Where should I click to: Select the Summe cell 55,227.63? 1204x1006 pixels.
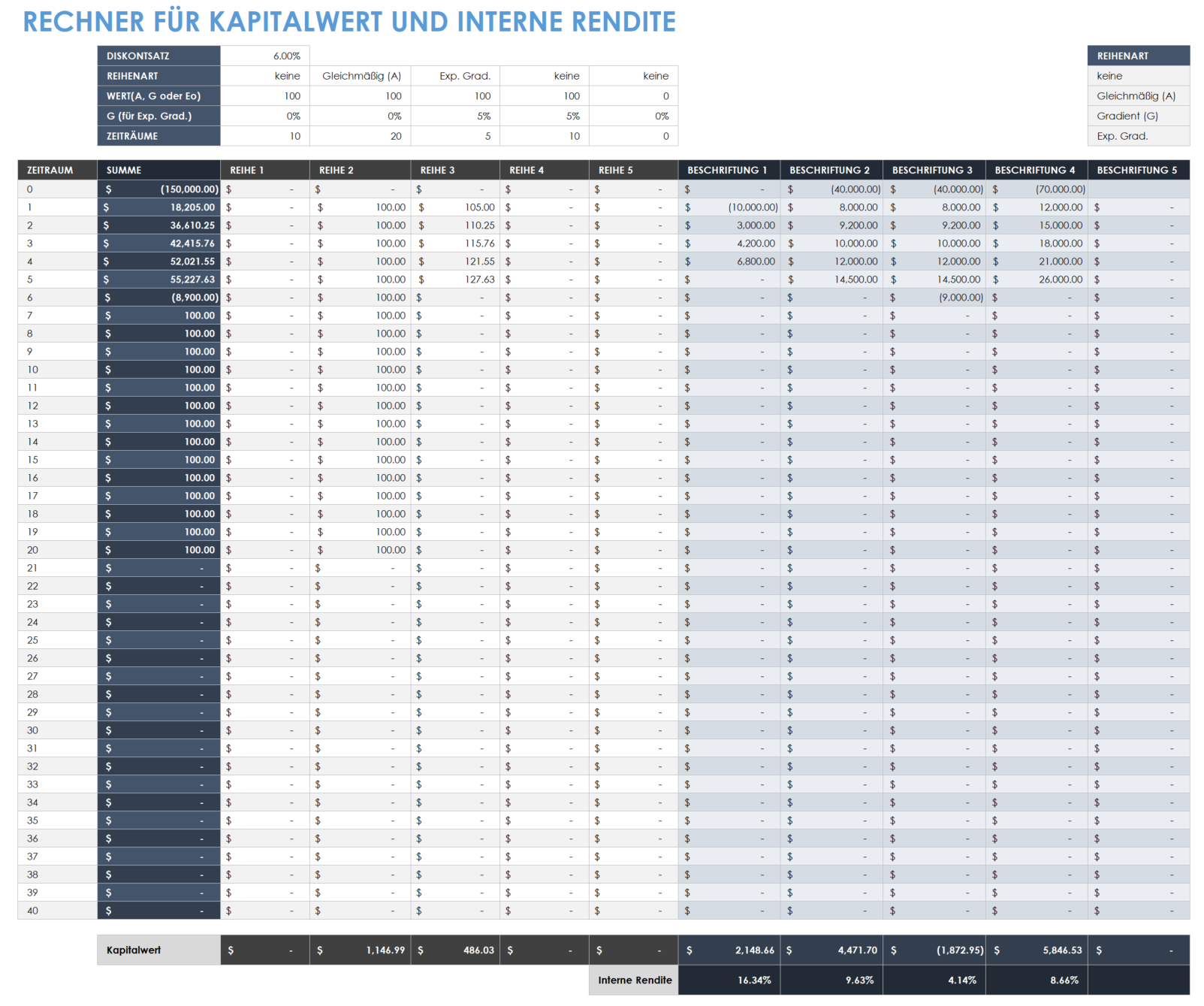pyautogui.click(x=158, y=279)
